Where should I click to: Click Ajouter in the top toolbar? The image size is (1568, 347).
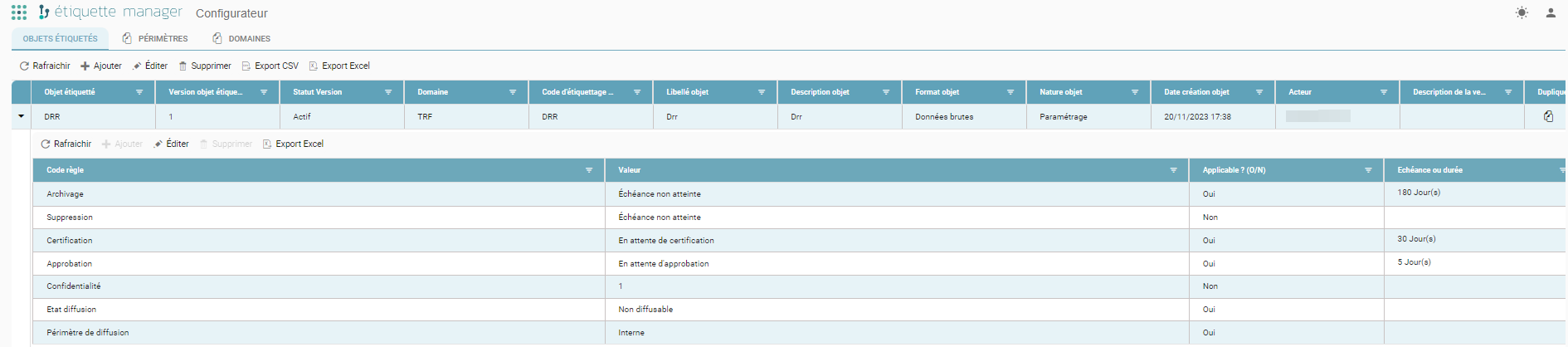click(101, 66)
